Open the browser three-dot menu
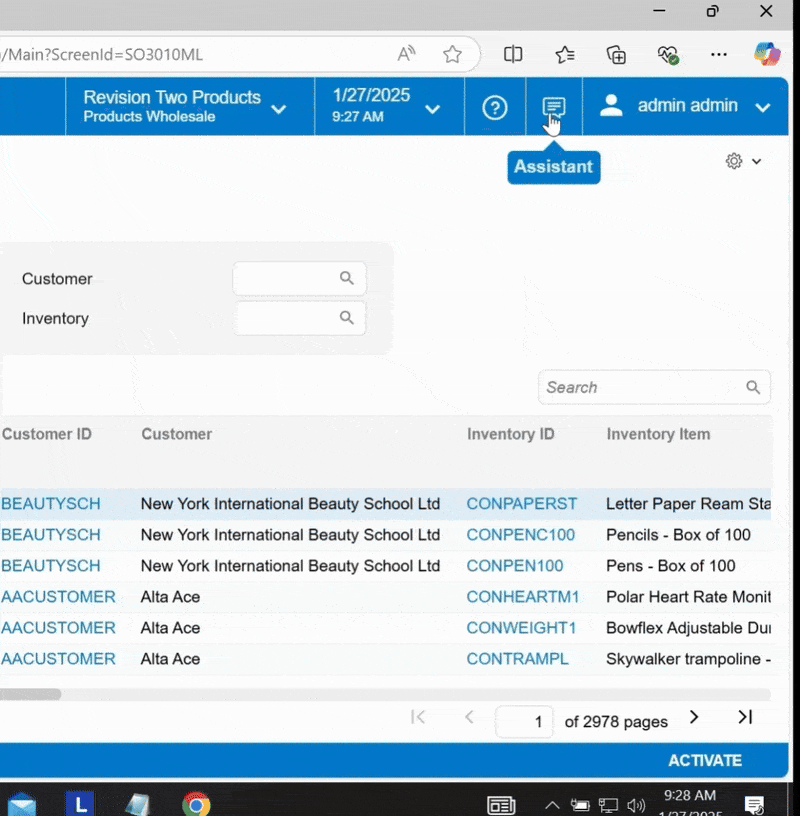The height and width of the screenshot is (816, 800). pyautogui.click(x=718, y=55)
